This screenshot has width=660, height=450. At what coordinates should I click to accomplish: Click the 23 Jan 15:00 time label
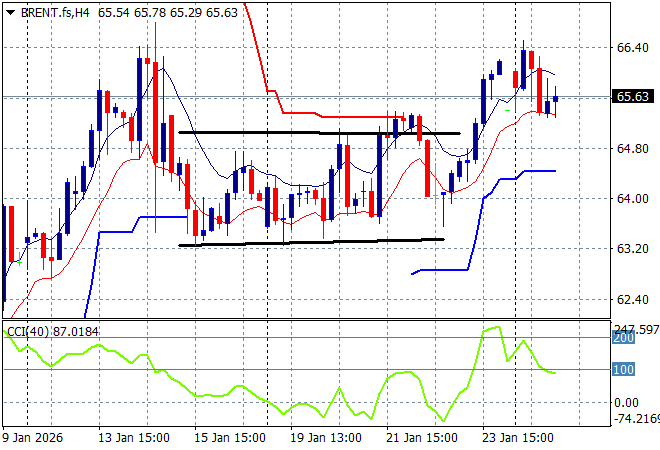520,436
